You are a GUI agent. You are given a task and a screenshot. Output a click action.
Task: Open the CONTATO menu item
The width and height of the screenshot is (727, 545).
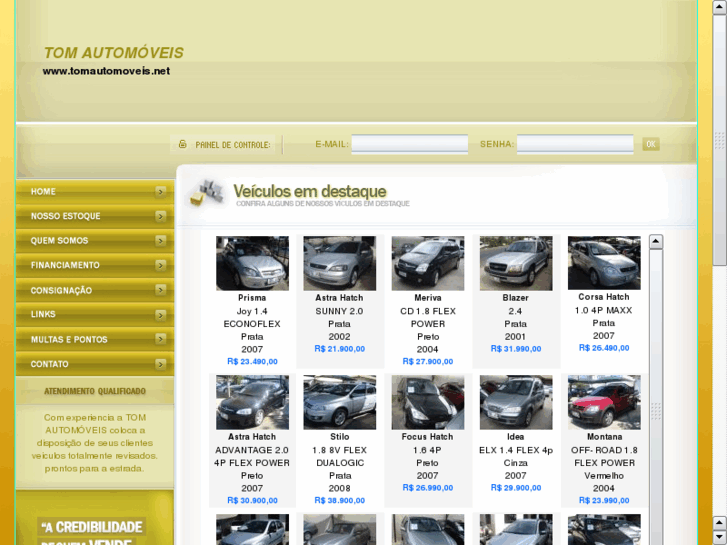click(95, 364)
